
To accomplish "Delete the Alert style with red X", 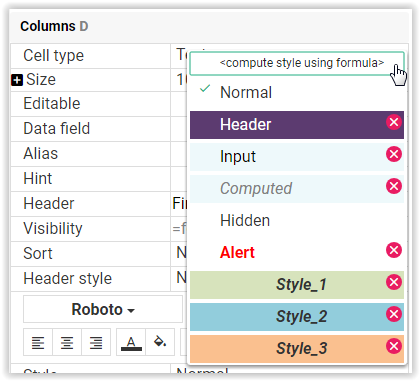I will point(394,250).
